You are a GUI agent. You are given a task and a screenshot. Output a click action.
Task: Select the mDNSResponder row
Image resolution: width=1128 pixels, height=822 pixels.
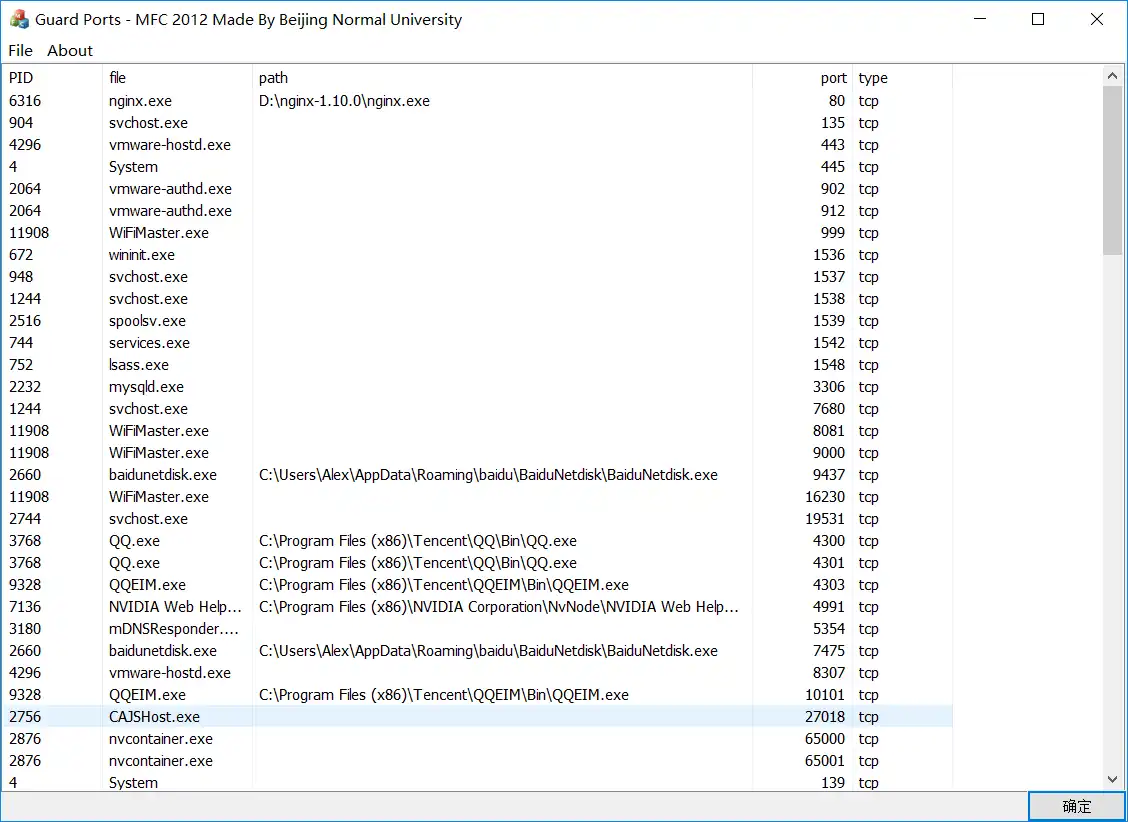point(478,629)
